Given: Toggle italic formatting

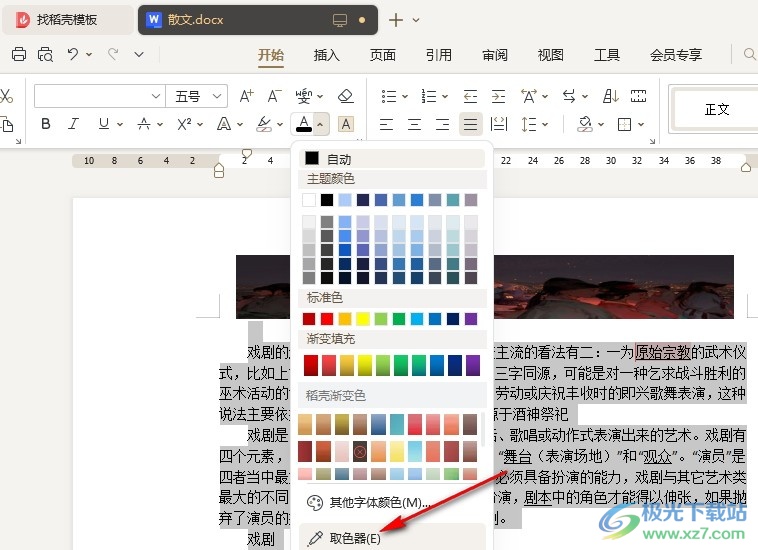Looking at the screenshot, I should pyautogui.click(x=74, y=125).
